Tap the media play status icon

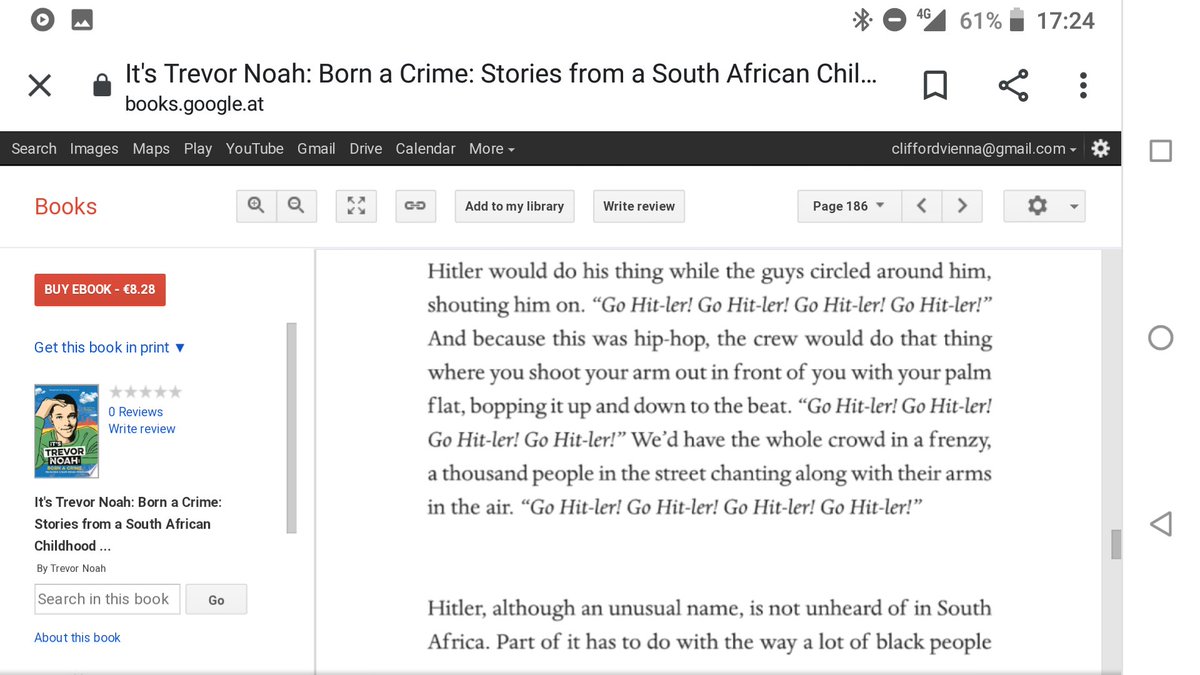click(x=42, y=19)
